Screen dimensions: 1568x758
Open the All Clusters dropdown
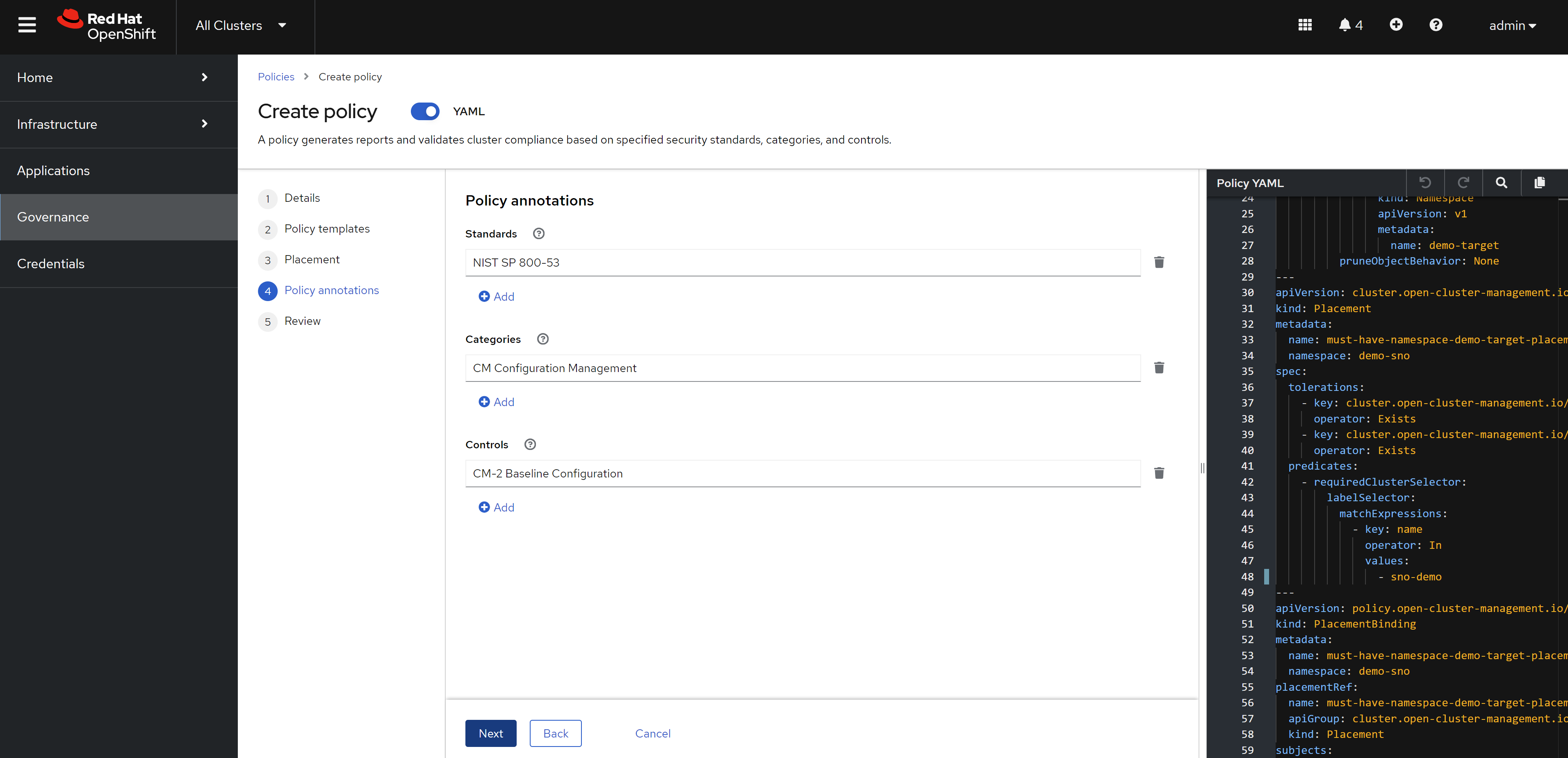[x=241, y=25]
